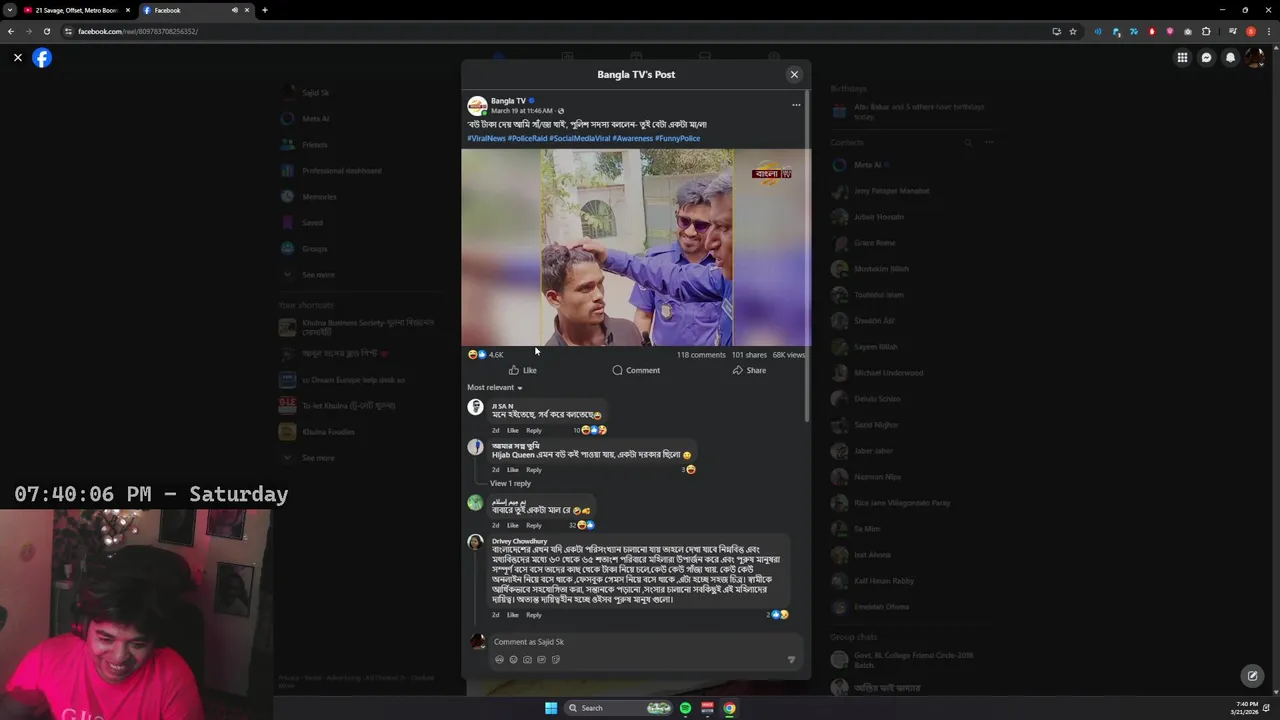Click the Like button under the video
1280x720 pixels.
click(522, 370)
